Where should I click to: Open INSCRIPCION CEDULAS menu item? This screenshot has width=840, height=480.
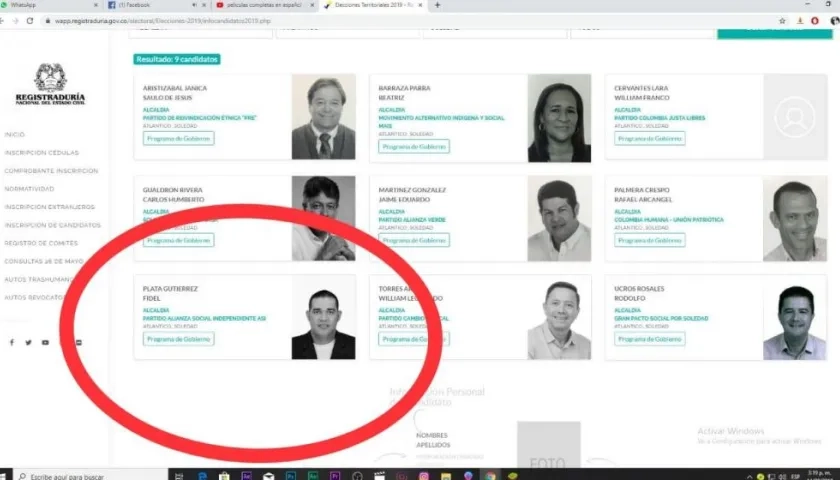point(41,153)
